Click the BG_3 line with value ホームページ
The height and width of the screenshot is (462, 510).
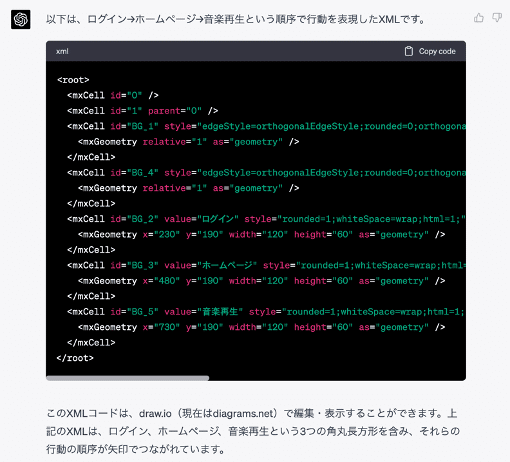(266, 265)
